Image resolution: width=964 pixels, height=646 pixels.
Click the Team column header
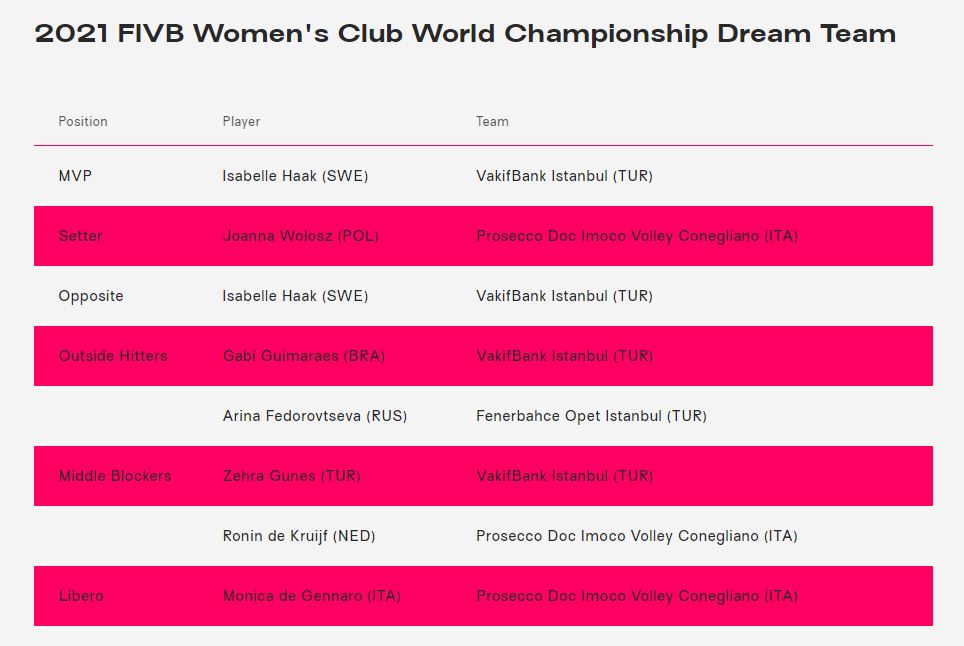coord(492,121)
